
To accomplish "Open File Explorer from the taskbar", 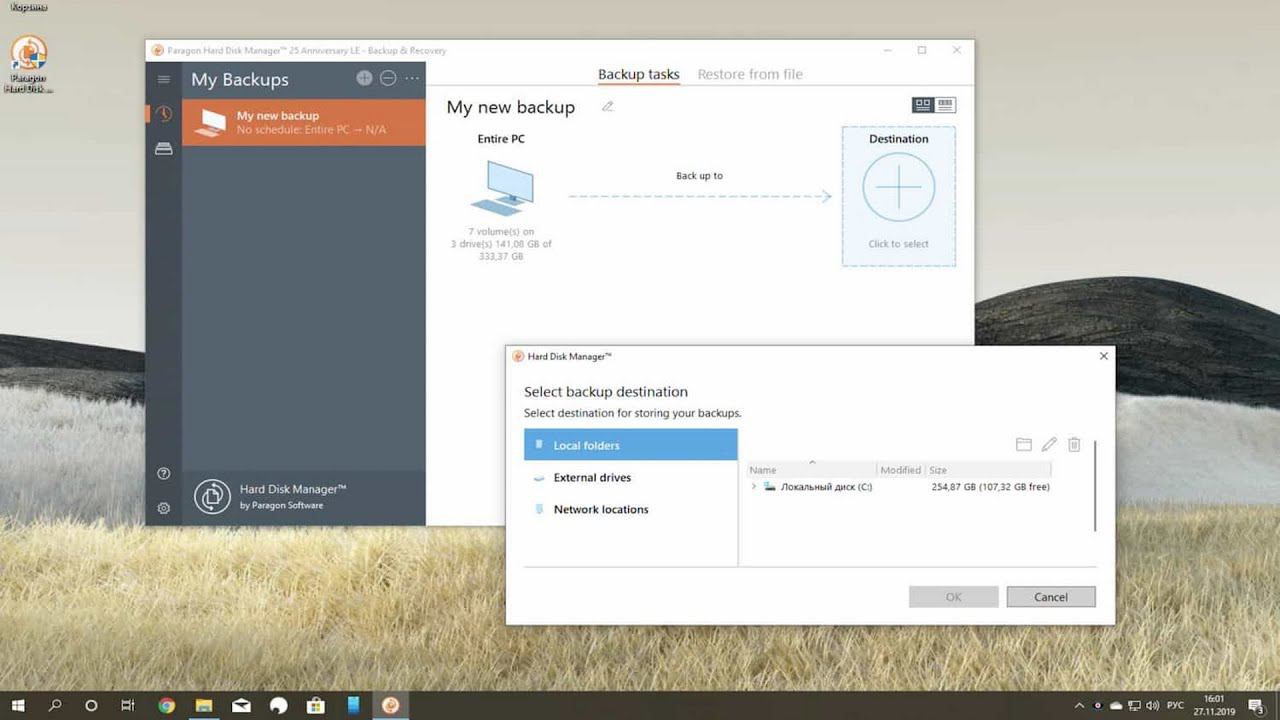I will 204,705.
